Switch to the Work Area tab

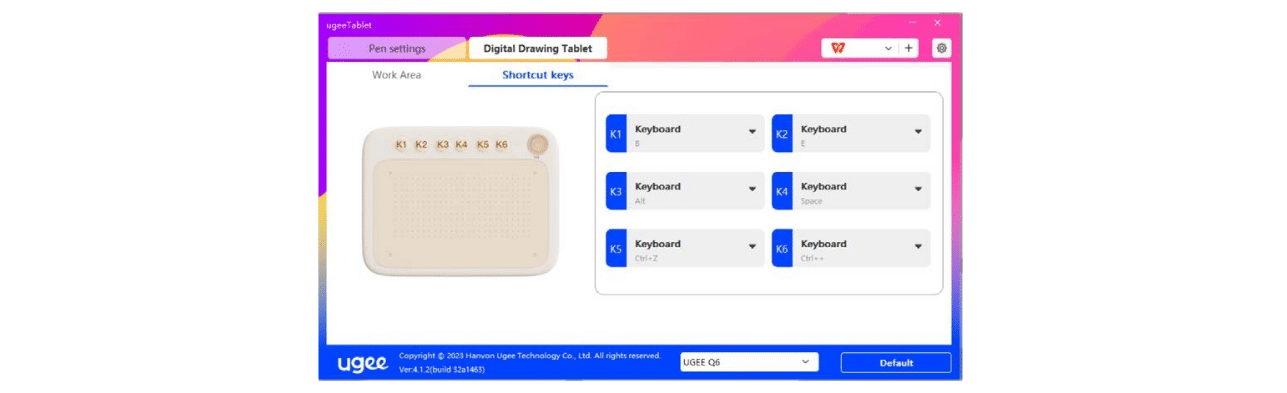397,75
